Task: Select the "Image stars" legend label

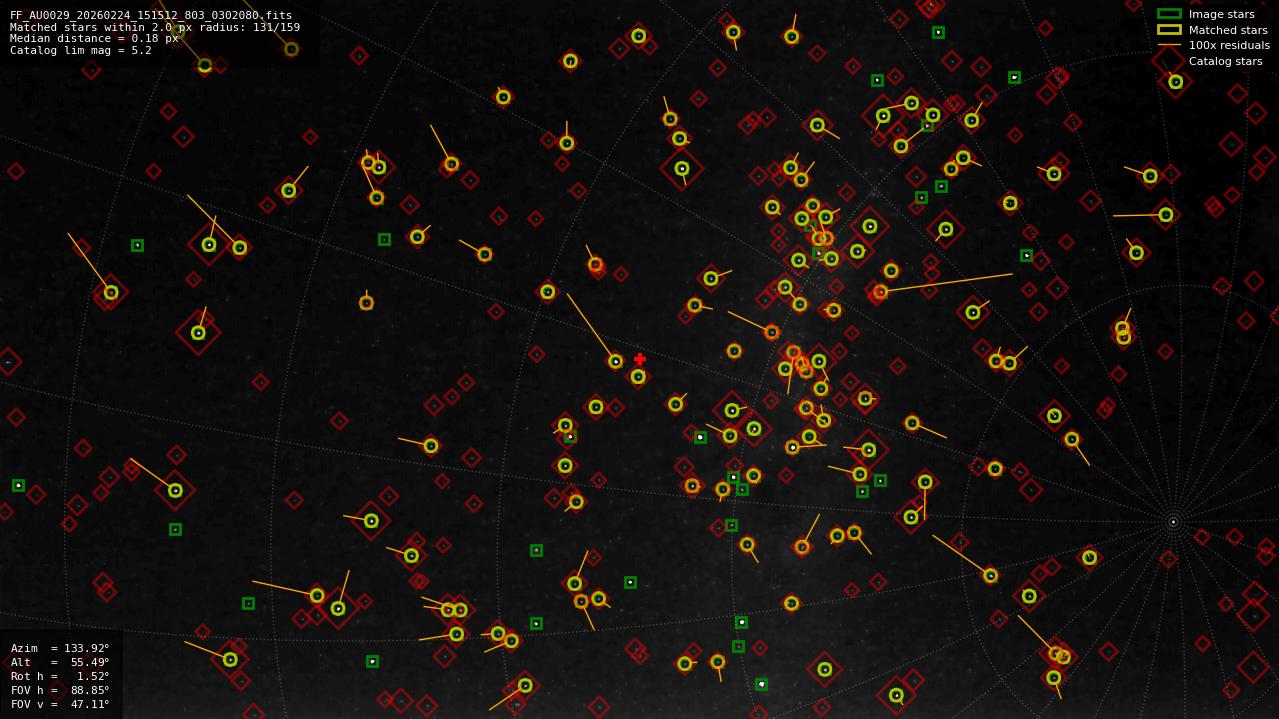Action: tap(1221, 14)
